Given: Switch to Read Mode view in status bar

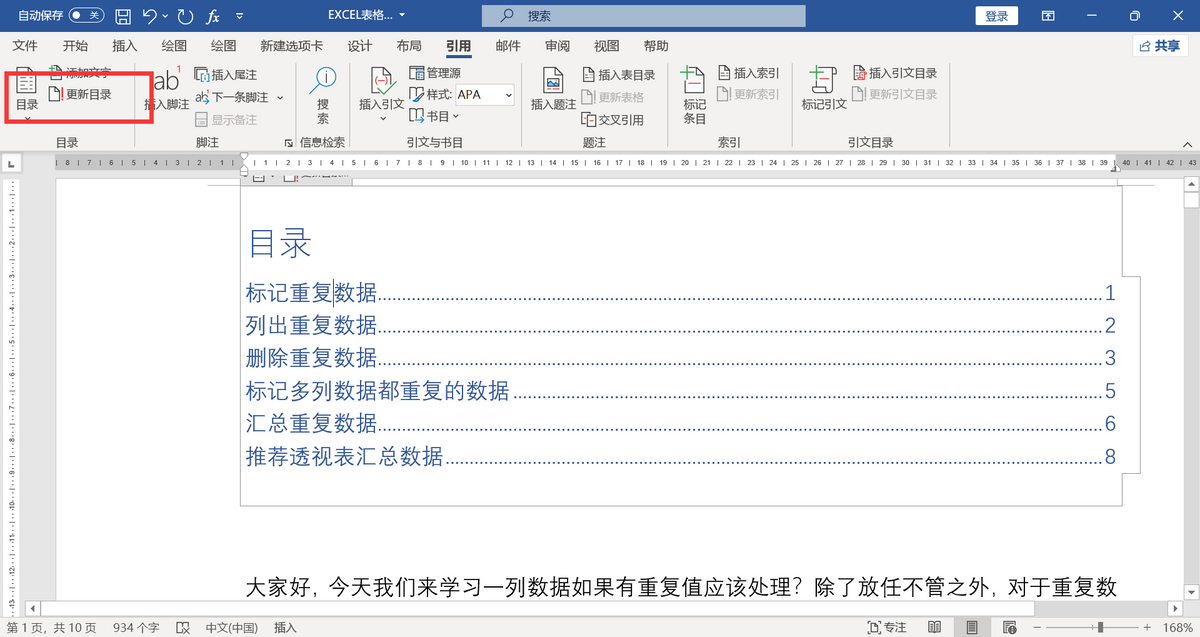Looking at the screenshot, I should click(934, 627).
